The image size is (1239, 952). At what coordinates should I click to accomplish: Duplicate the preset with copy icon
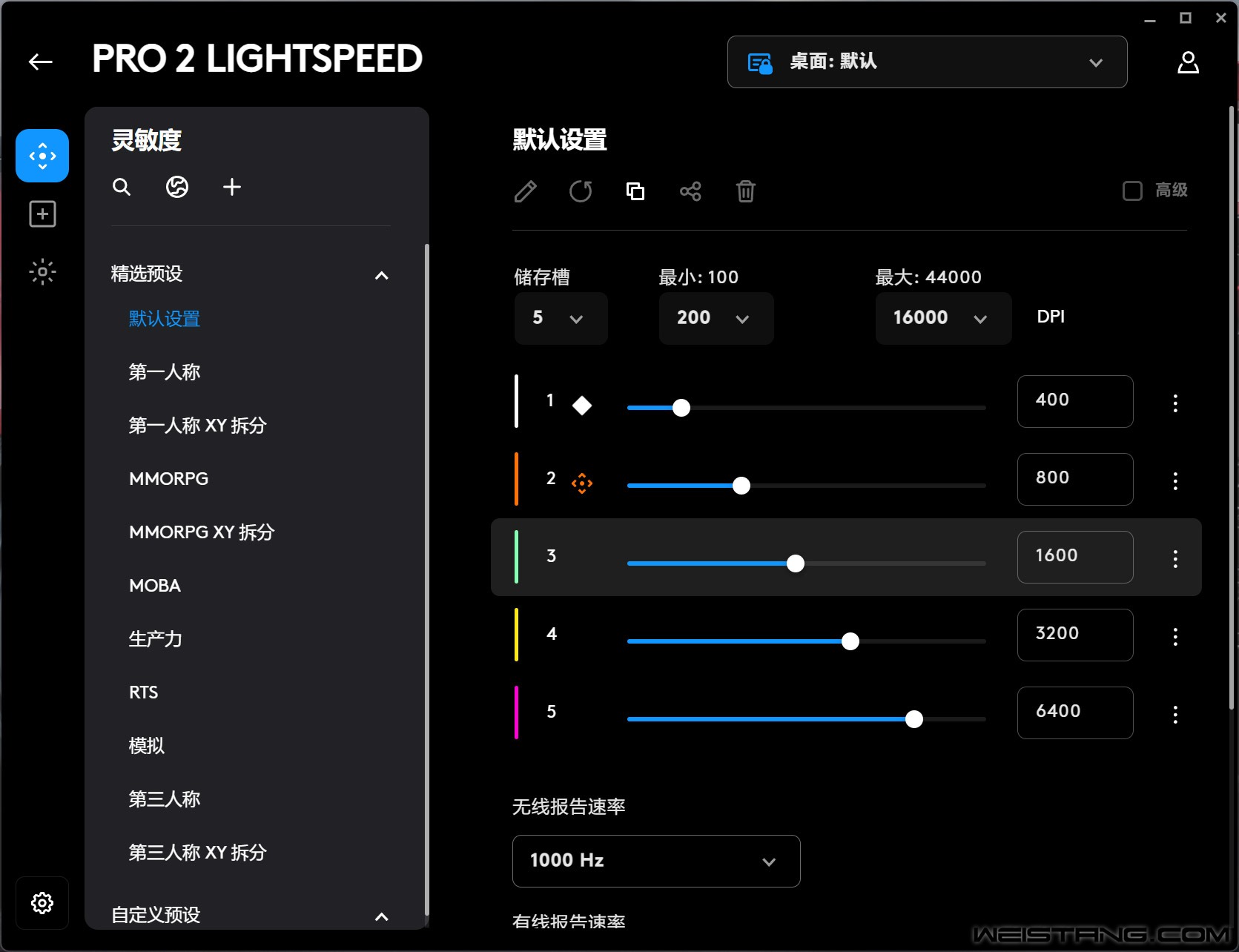click(x=635, y=191)
